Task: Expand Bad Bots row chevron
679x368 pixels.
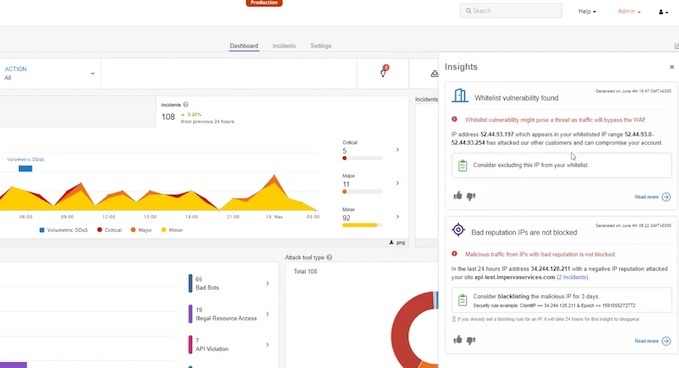Action: click(268, 283)
